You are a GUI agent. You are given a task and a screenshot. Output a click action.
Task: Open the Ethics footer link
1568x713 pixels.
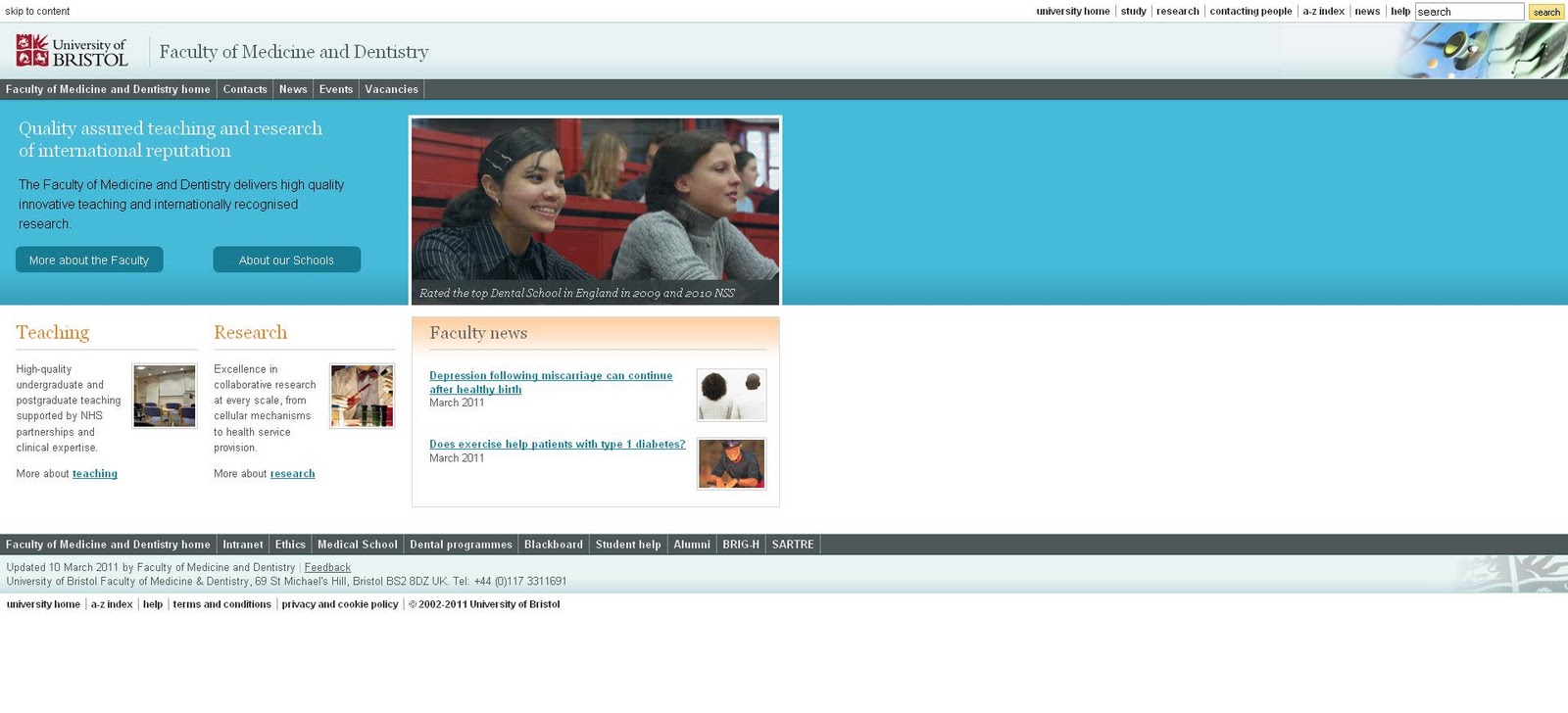point(290,545)
